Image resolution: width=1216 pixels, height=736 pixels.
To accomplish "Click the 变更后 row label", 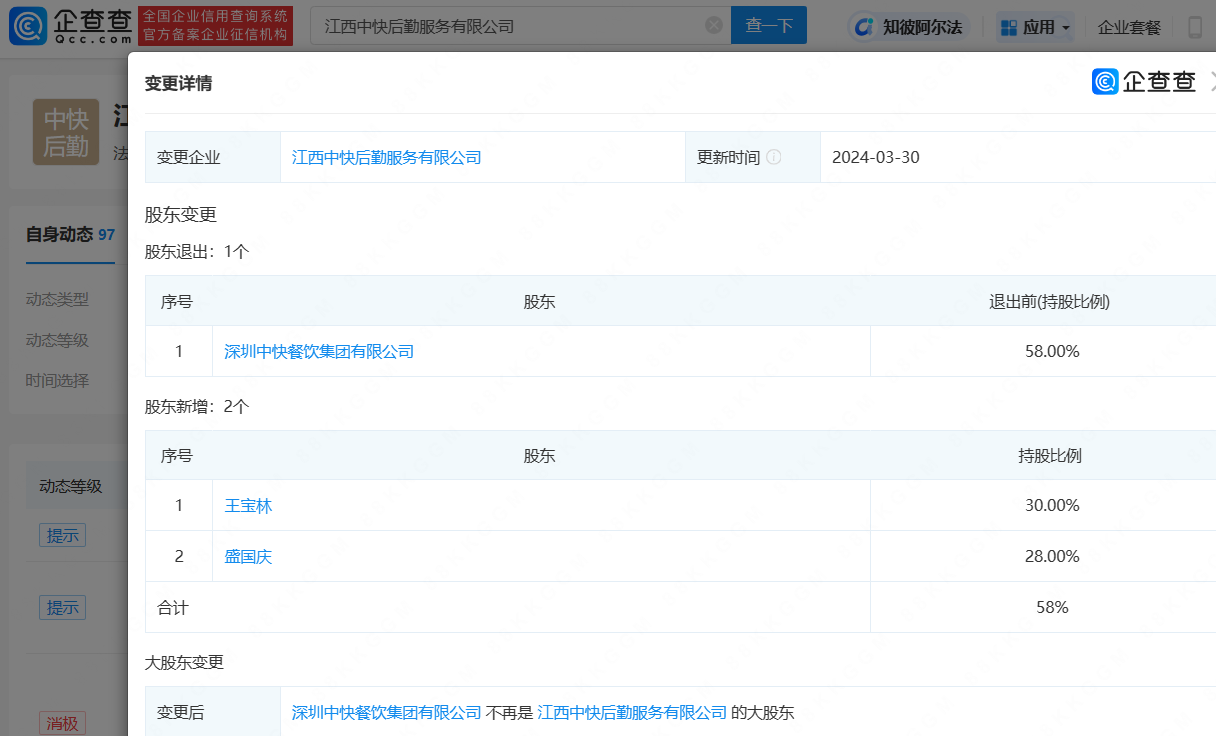I will (x=181, y=712).
